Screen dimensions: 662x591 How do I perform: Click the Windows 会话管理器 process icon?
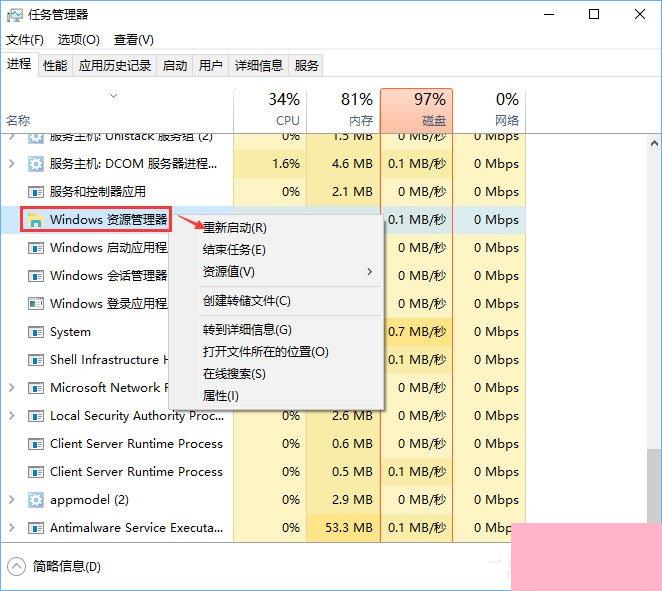(x=36, y=276)
